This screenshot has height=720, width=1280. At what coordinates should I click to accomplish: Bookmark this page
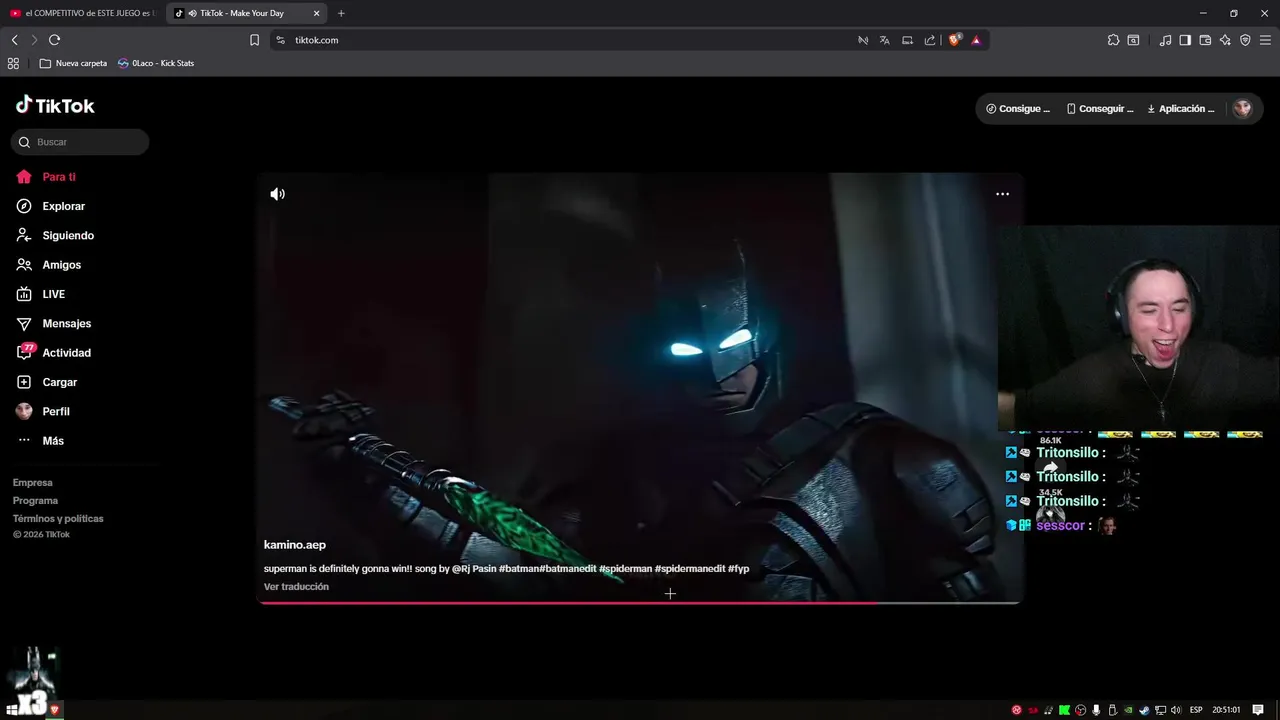click(254, 40)
